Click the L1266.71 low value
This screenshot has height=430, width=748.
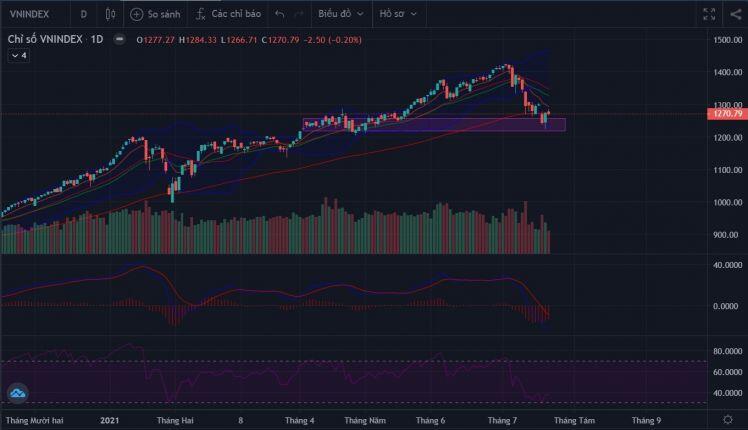point(239,40)
